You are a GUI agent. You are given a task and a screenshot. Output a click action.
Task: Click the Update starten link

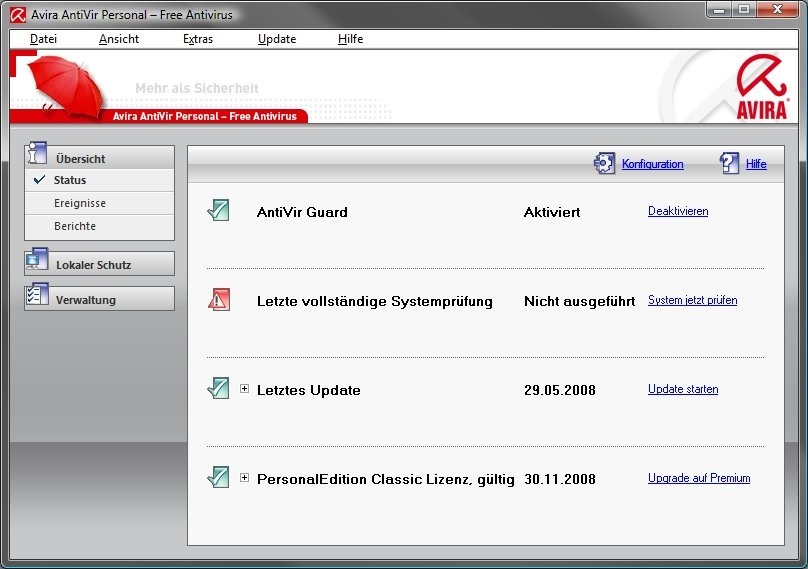tap(683, 389)
